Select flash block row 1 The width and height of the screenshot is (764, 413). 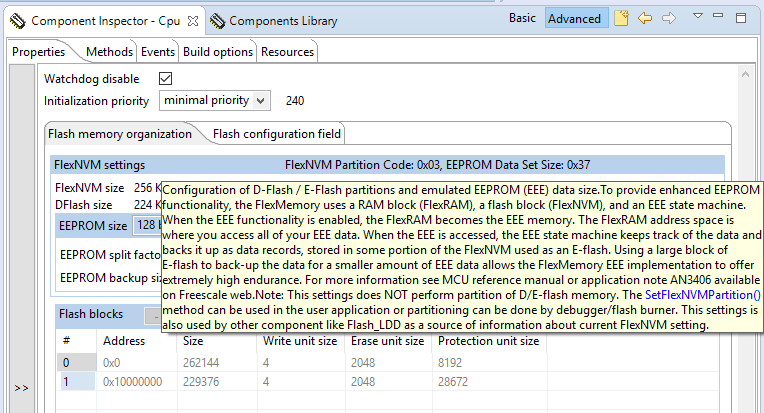pyautogui.click(x=76, y=381)
